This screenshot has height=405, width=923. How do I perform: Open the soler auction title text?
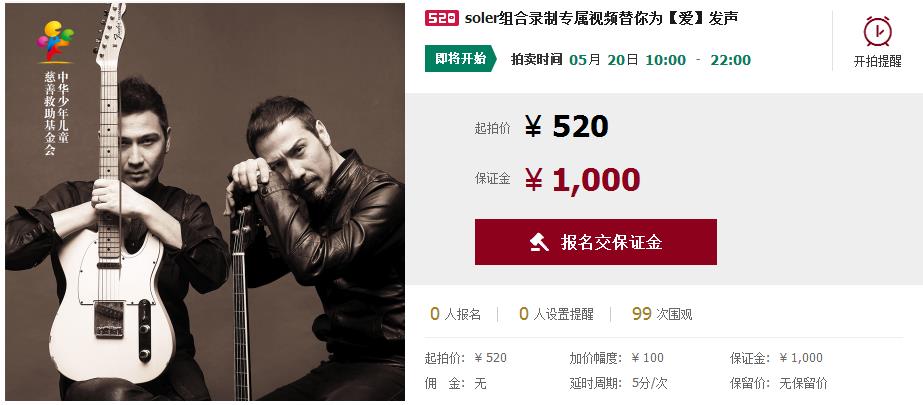coord(601,18)
